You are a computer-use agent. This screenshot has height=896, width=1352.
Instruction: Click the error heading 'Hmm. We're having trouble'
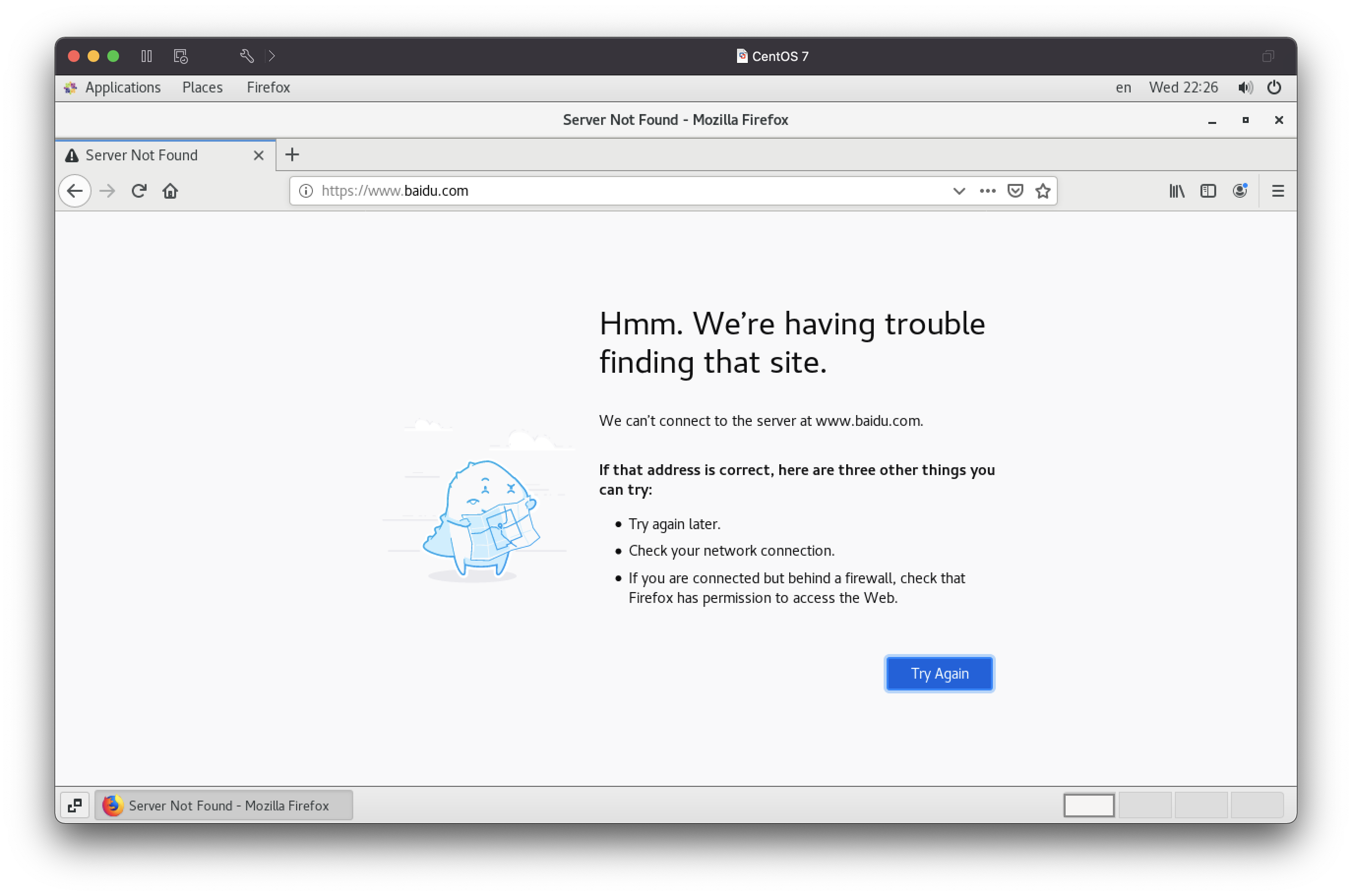tap(792, 324)
